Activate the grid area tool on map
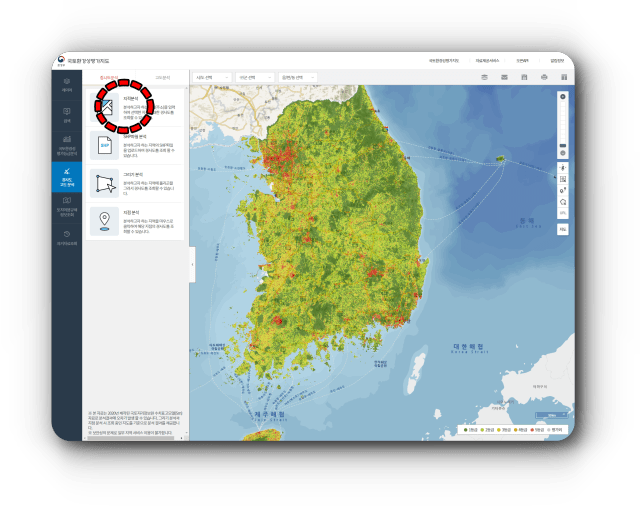The width and height of the screenshot is (640, 506). point(563,179)
